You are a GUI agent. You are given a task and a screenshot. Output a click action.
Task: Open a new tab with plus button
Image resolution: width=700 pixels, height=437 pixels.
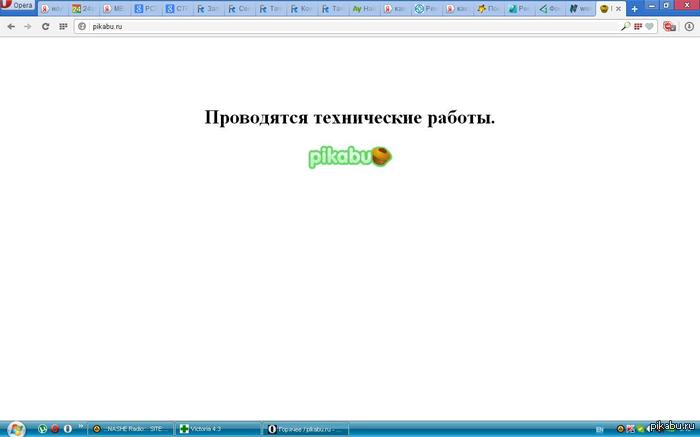634,8
